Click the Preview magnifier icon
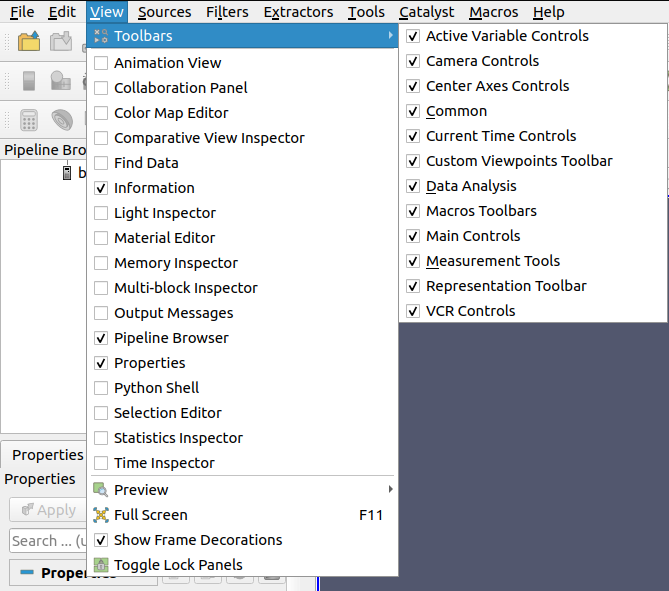Viewport: 669px width, 591px height. point(101,489)
